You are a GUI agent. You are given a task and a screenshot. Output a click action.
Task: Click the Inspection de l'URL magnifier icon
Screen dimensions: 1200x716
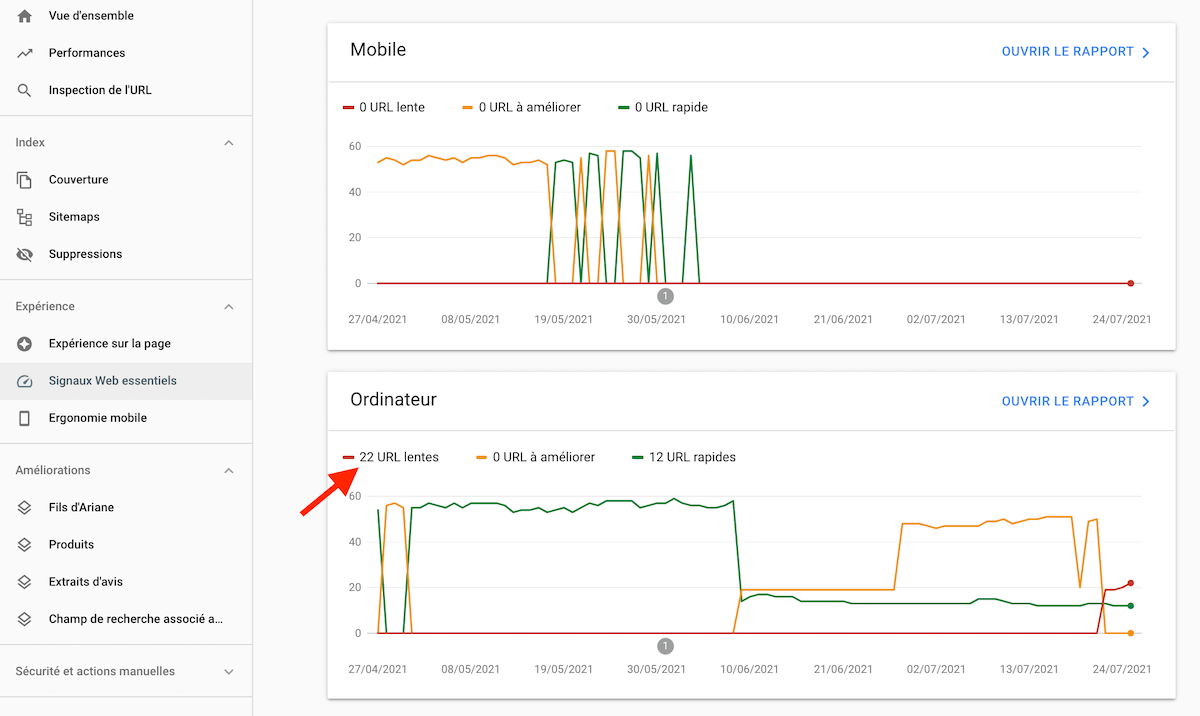click(x=25, y=90)
